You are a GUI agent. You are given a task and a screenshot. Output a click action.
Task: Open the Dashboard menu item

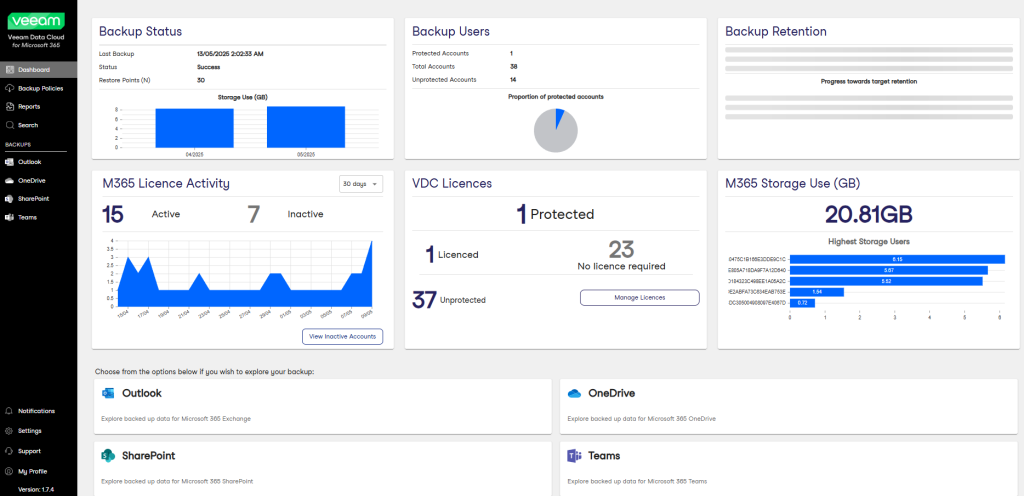[34, 69]
